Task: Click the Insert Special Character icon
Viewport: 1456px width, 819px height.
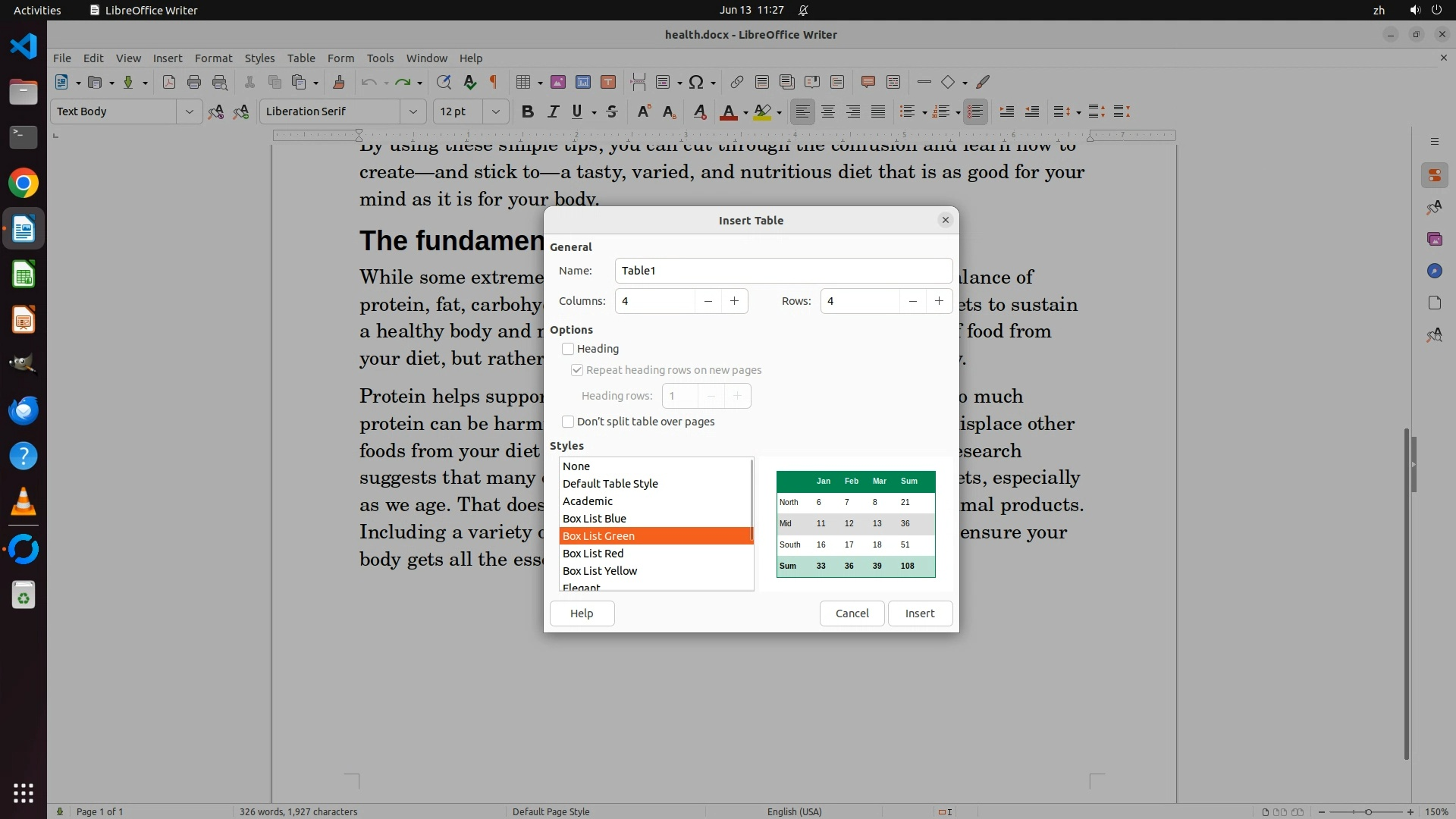Action: coord(696,82)
